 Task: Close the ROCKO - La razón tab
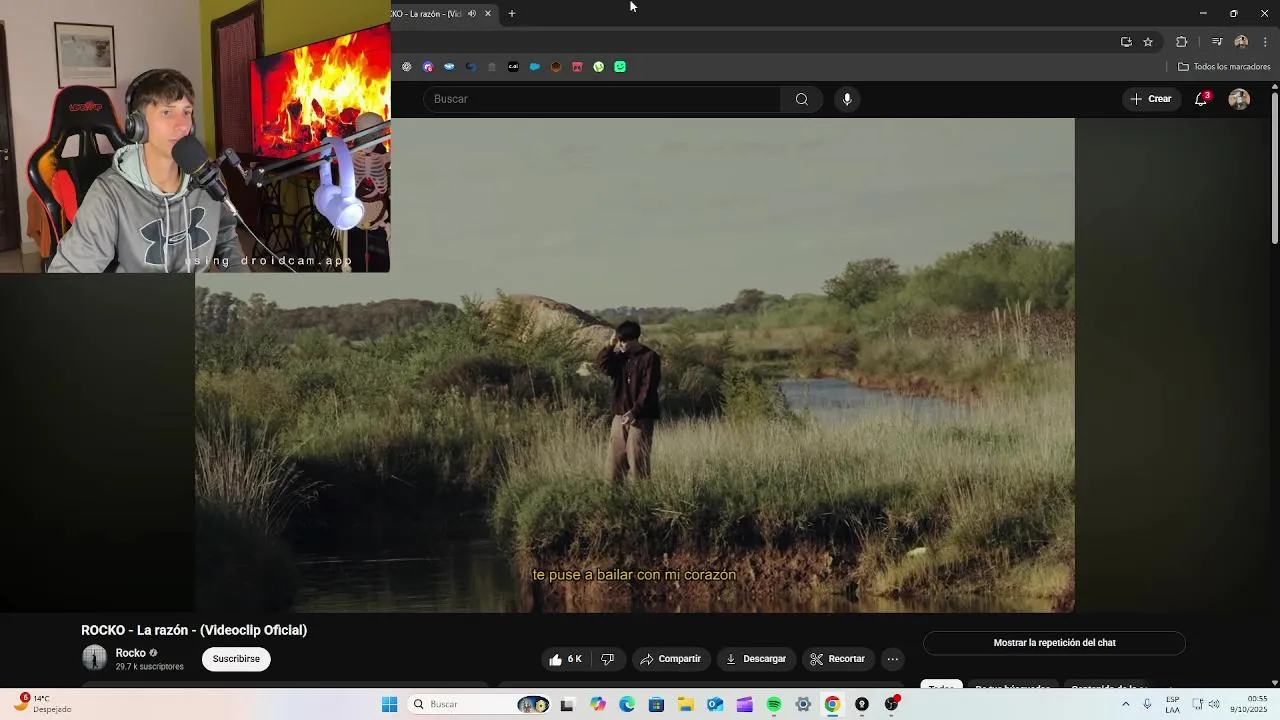pyautogui.click(x=488, y=14)
